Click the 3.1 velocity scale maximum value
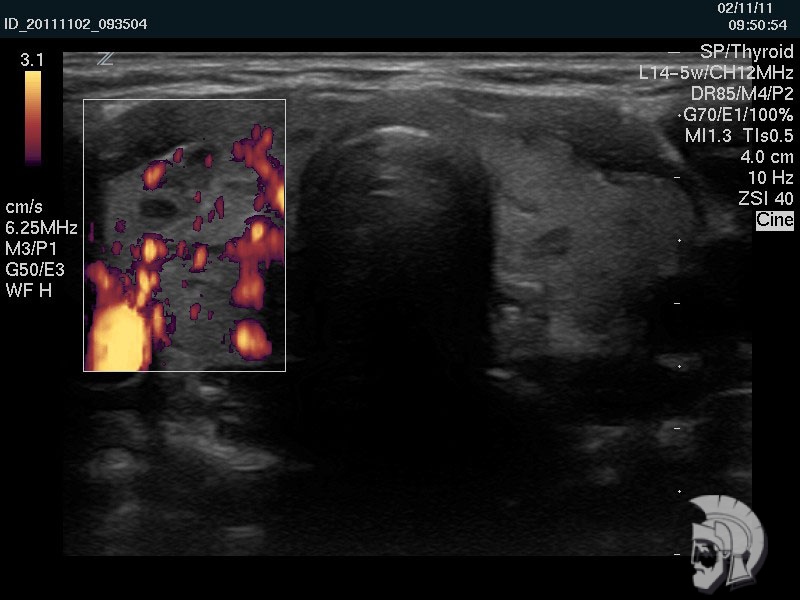The width and height of the screenshot is (800, 600). click(32, 61)
